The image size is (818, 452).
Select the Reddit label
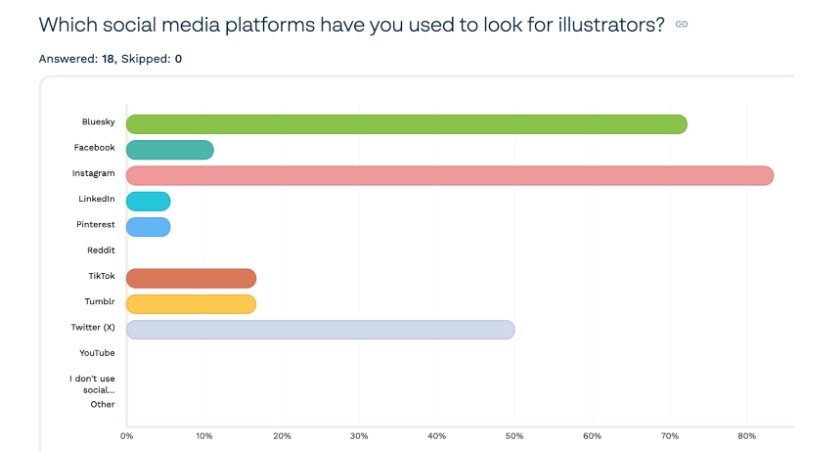(x=101, y=250)
